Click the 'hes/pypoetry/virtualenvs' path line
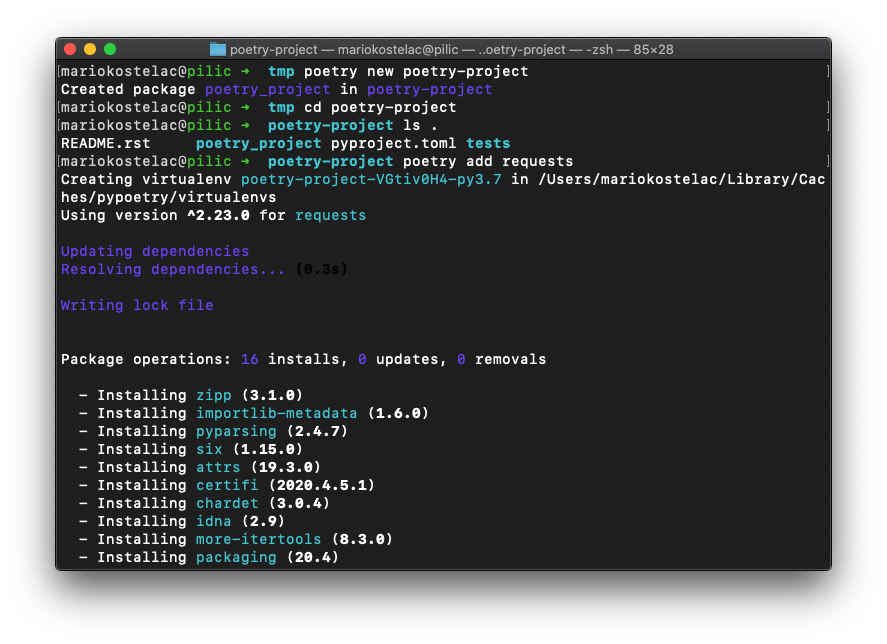Screen dimensions: 887x644 pyautogui.click(x=169, y=198)
